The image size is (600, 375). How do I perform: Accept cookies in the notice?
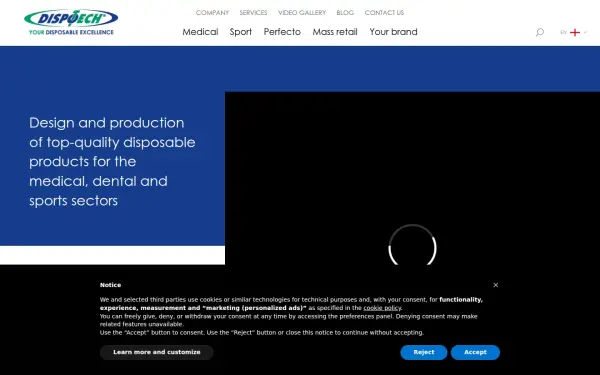[x=475, y=352]
